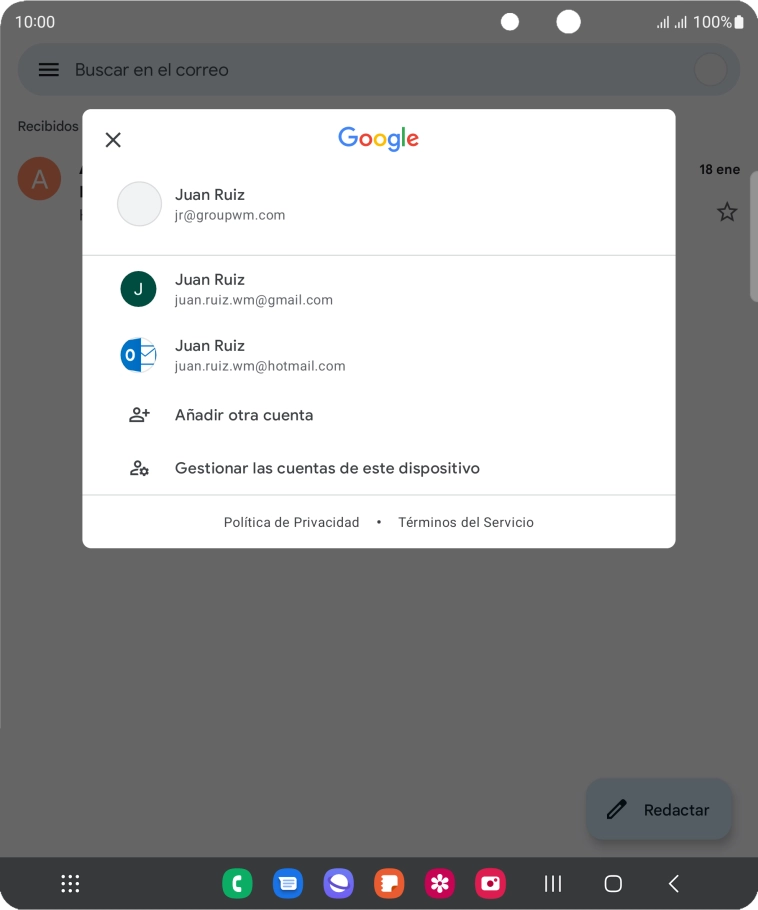Launch the green Phone app
Screen dimensions: 758x910
coord(237,883)
